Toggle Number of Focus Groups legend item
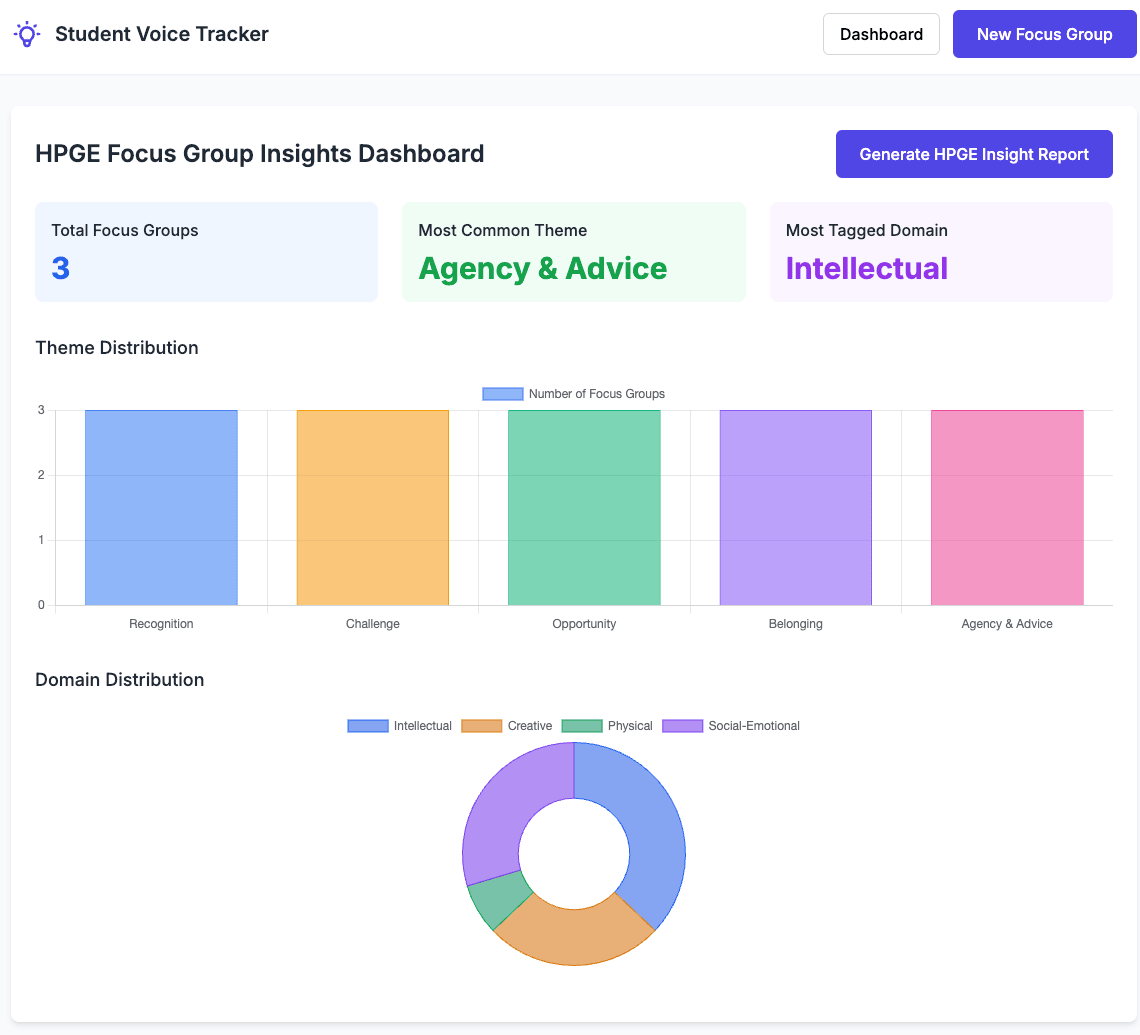The image size is (1140, 1035). click(x=573, y=394)
